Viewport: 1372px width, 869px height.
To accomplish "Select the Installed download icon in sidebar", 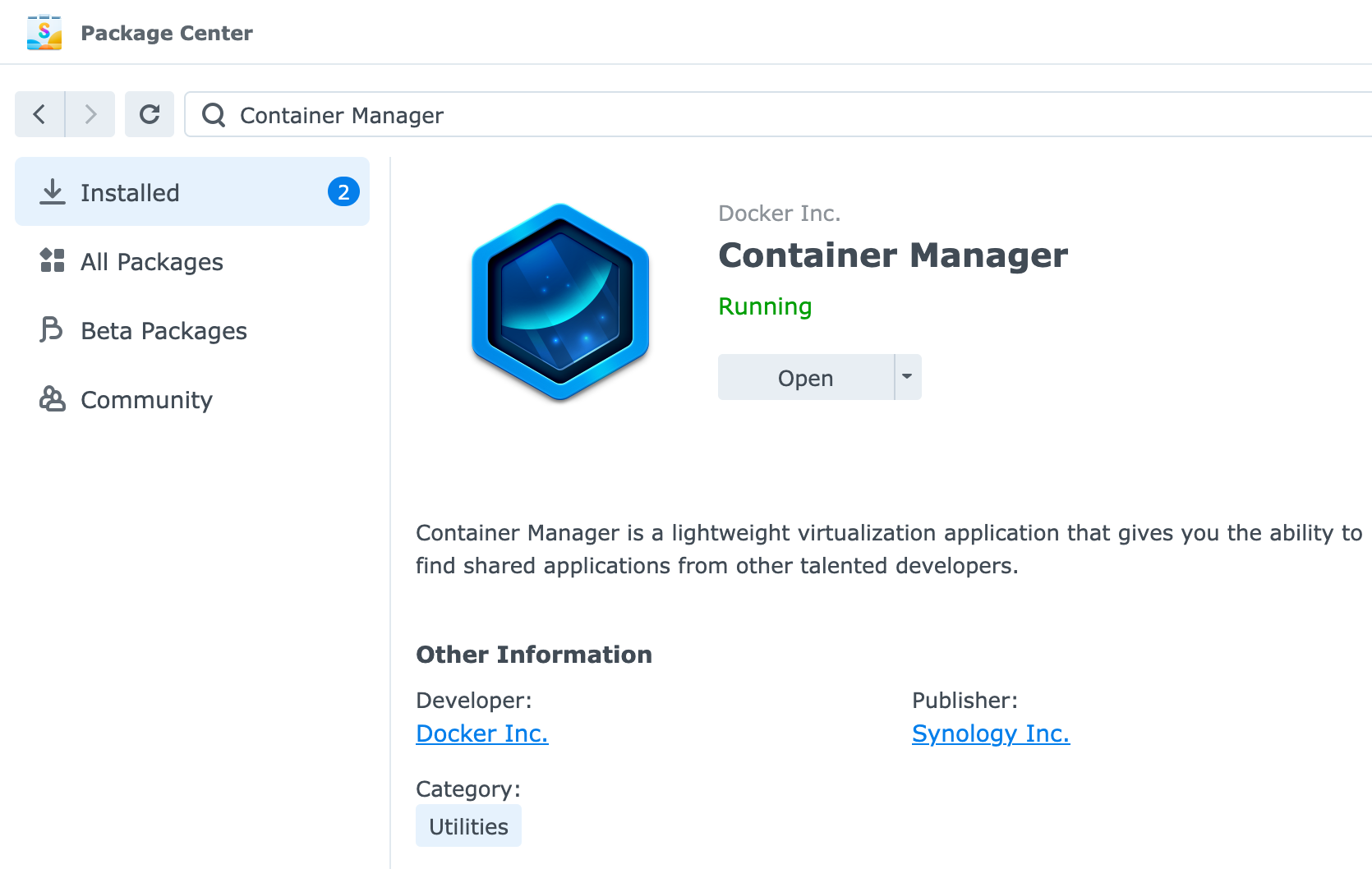I will [x=51, y=191].
